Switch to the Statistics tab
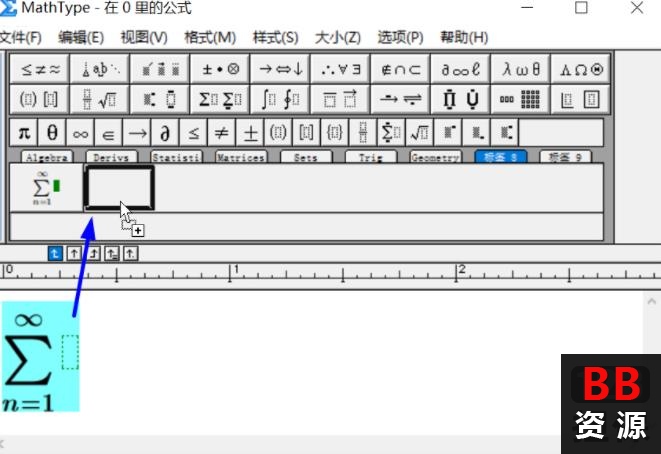The image size is (661, 454). point(176,157)
